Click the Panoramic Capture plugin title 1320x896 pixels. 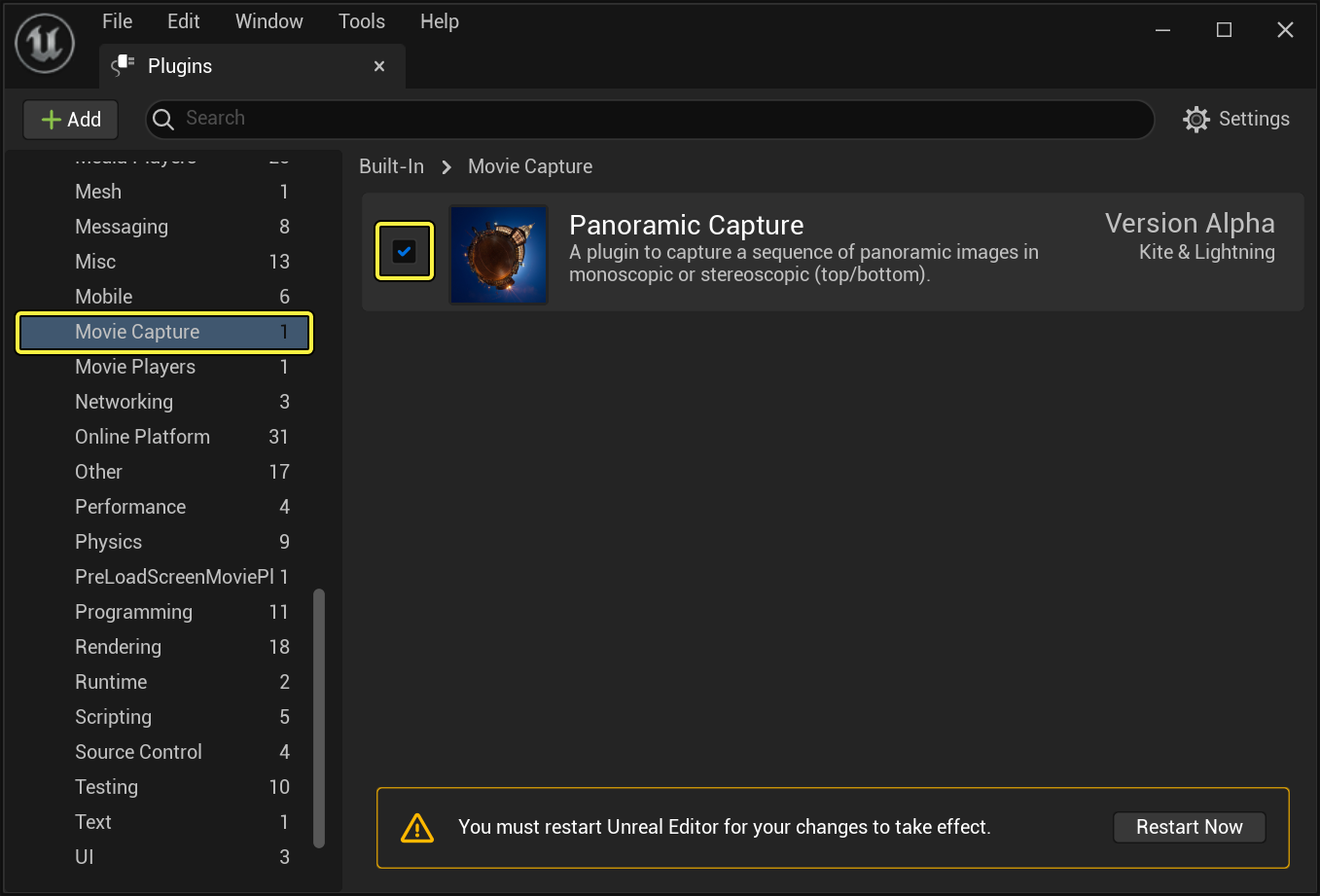click(x=687, y=225)
